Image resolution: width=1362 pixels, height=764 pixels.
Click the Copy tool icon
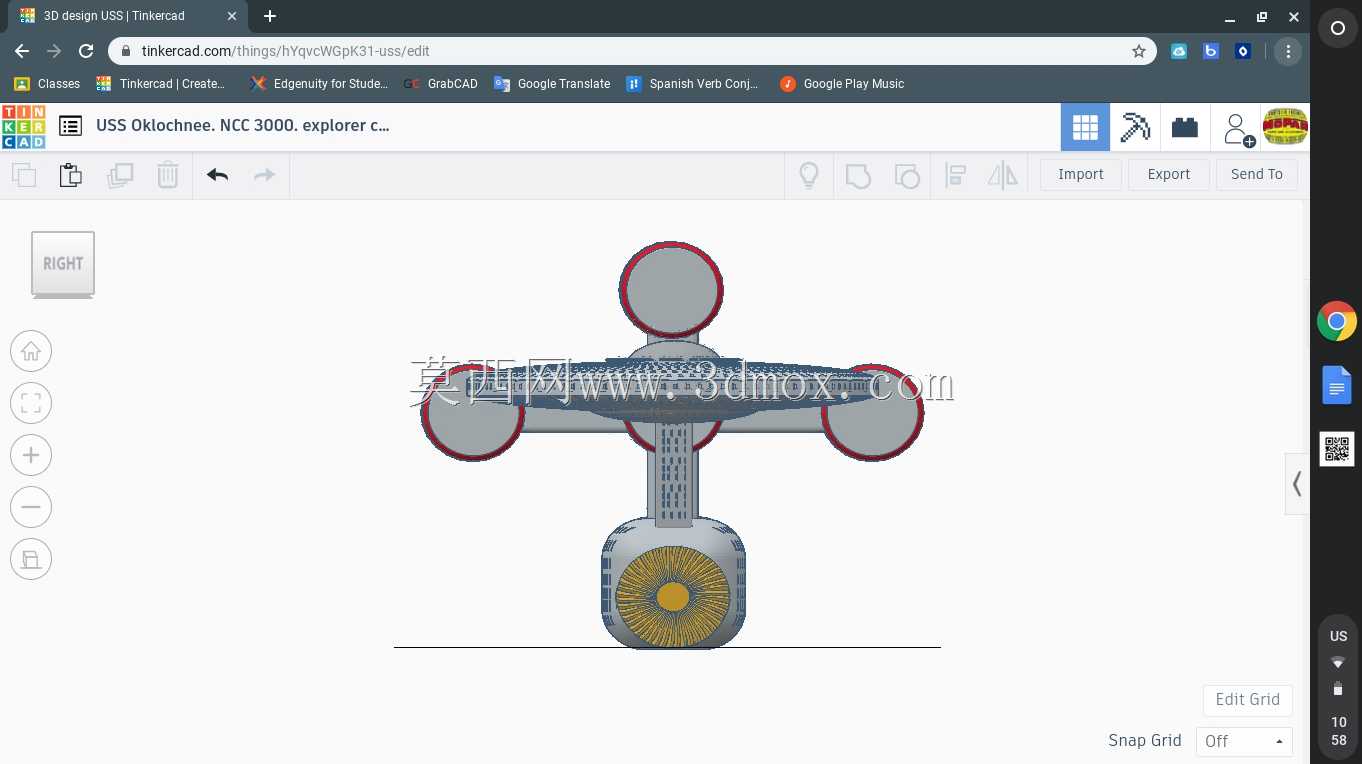[x=24, y=175]
